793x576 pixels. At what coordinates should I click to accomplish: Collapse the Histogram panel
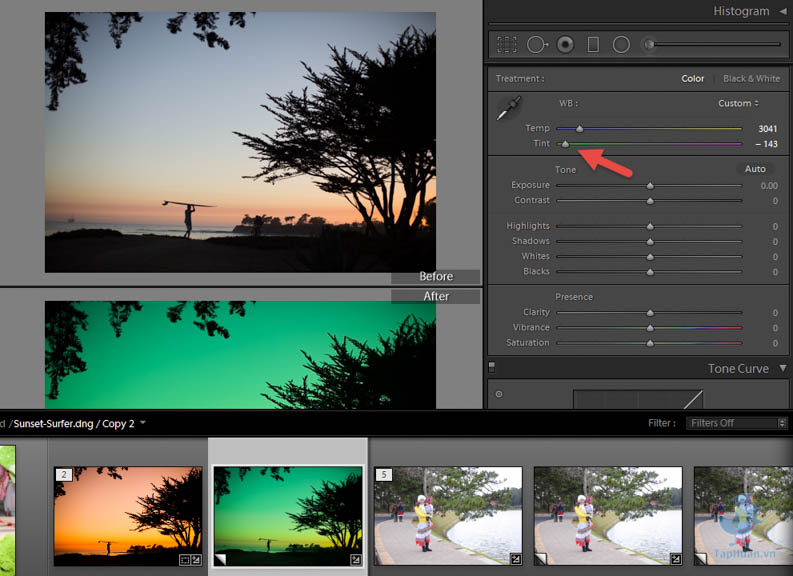click(782, 11)
